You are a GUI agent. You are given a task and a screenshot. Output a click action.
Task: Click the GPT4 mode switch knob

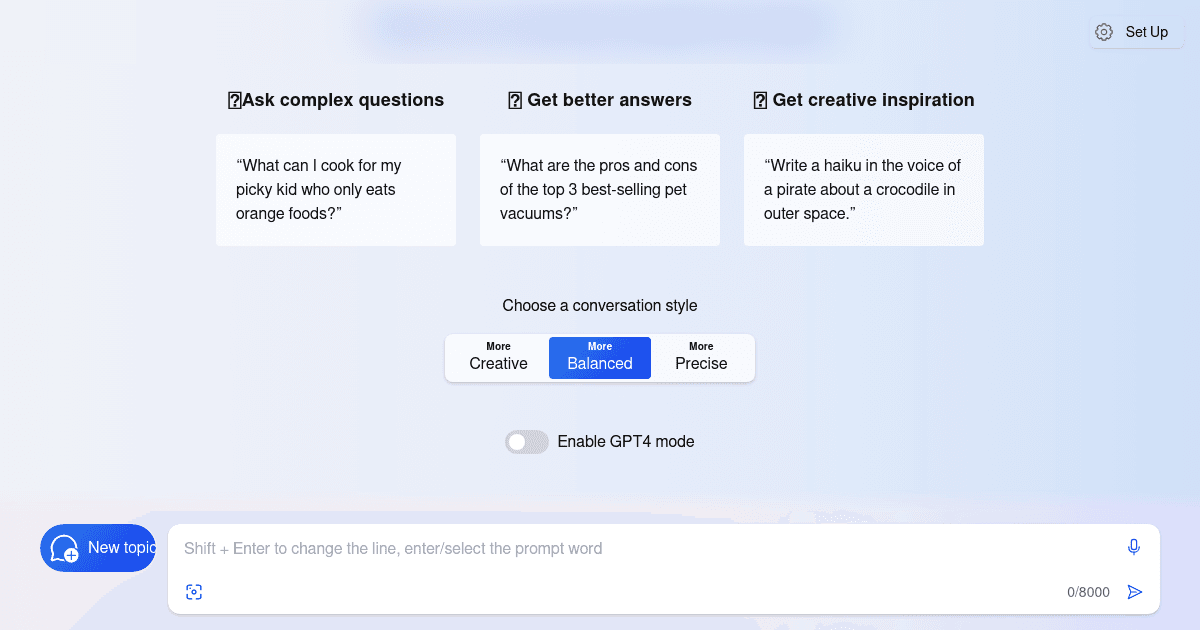click(518, 441)
